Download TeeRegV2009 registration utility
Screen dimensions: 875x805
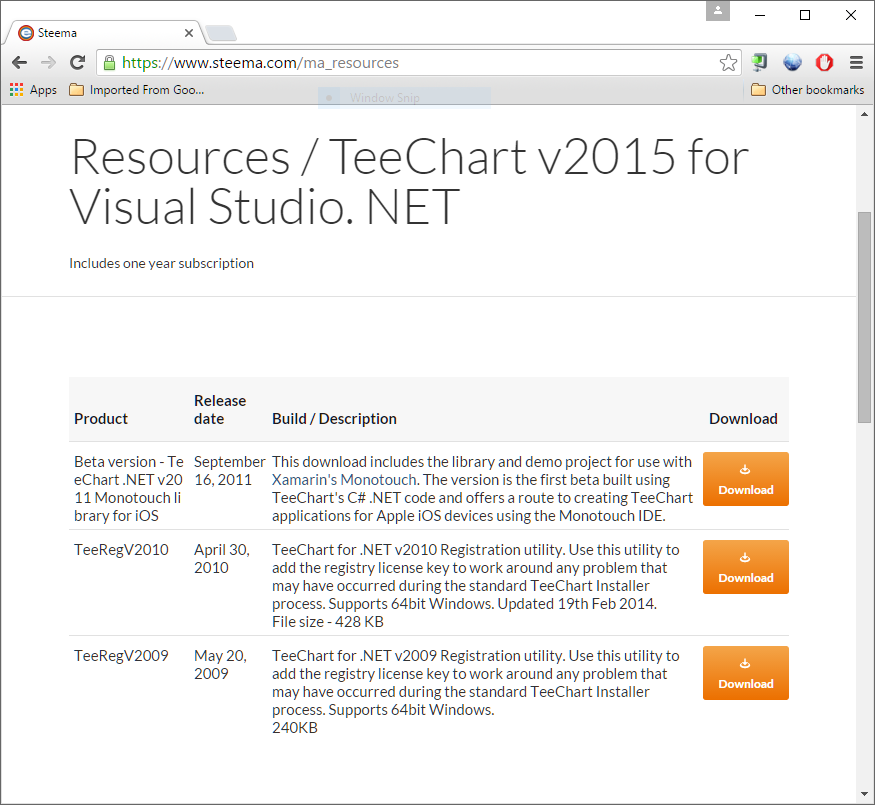746,673
